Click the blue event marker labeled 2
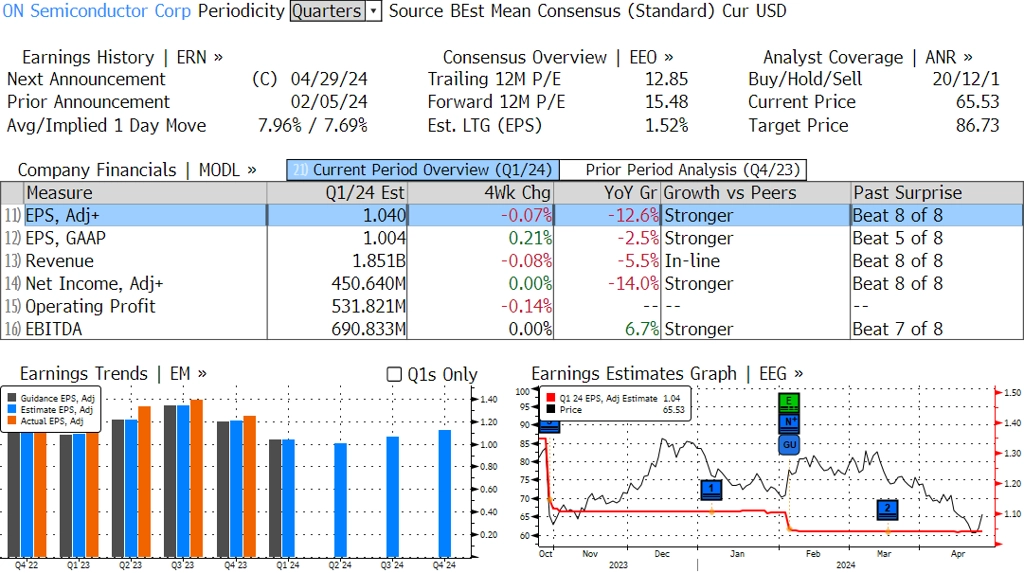Image resolution: width=1024 pixels, height=573 pixels. pos(887,510)
